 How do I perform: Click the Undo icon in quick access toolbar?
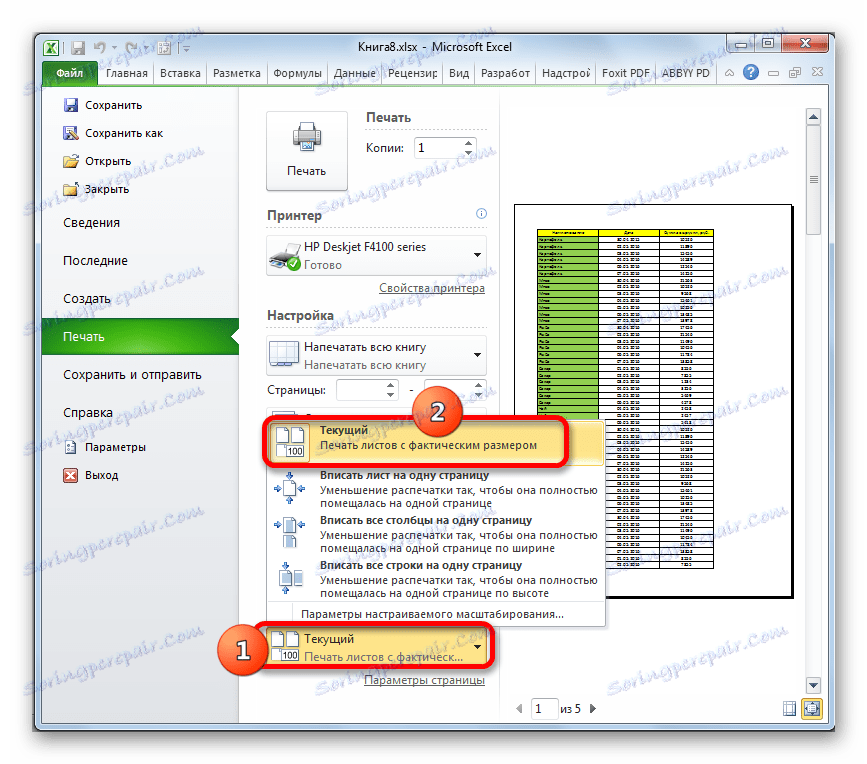pos(99,48)
